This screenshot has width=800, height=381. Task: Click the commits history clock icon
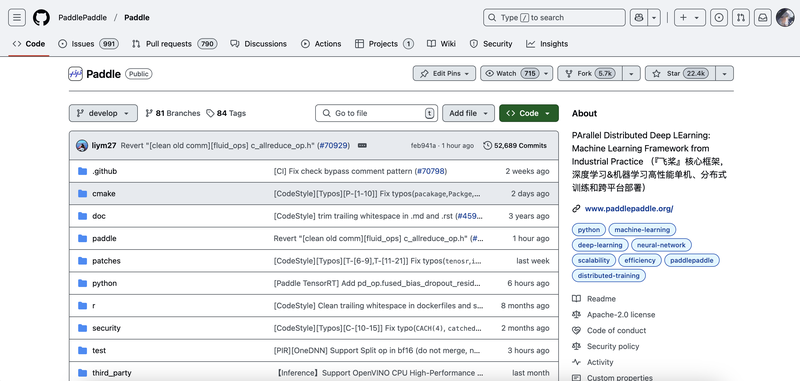tap(487, 145)
